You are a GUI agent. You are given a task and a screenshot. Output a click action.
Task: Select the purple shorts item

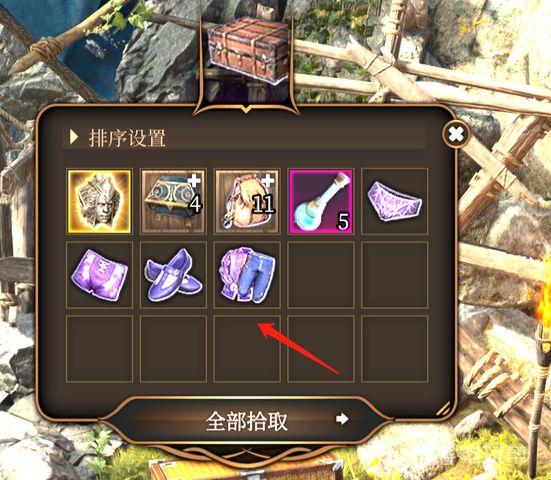(x=99, y=275)
